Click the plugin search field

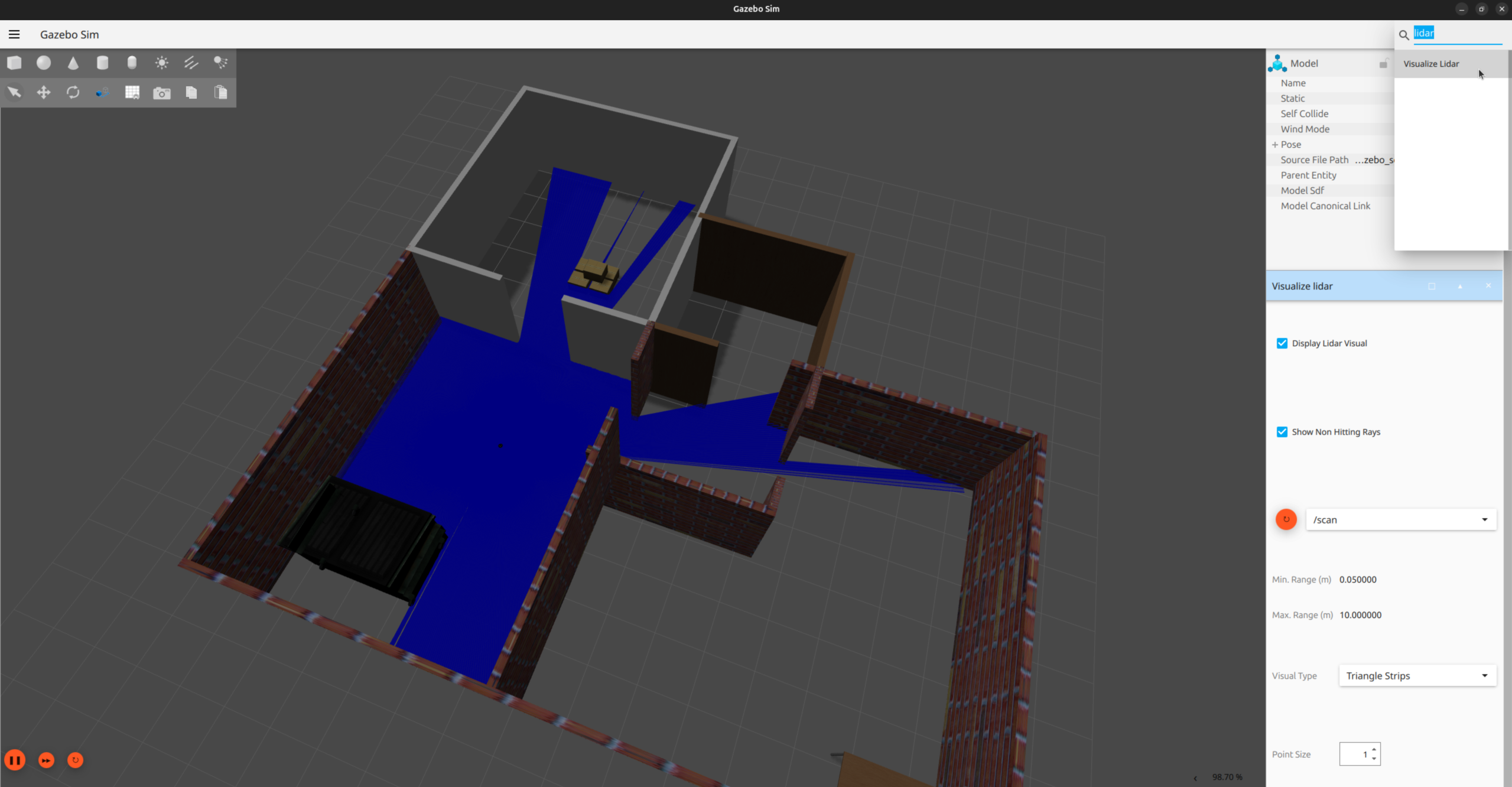coord(1456,34)
